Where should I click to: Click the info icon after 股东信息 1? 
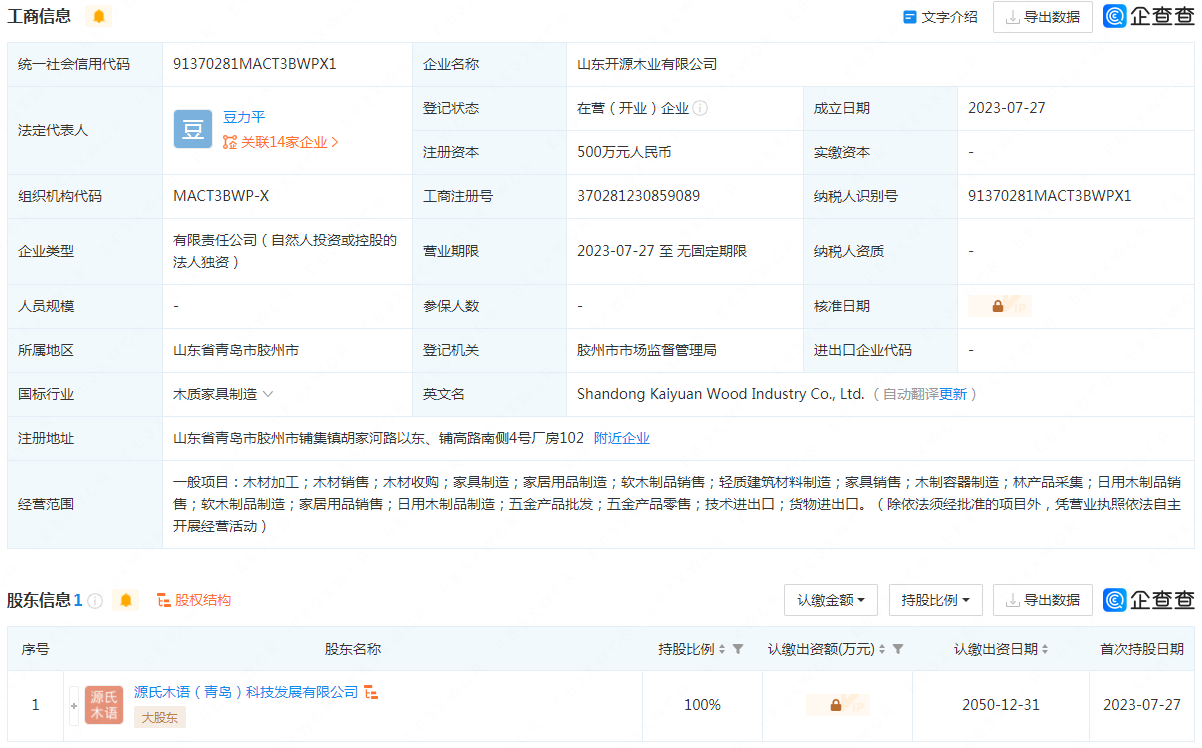tap(95, 601)
